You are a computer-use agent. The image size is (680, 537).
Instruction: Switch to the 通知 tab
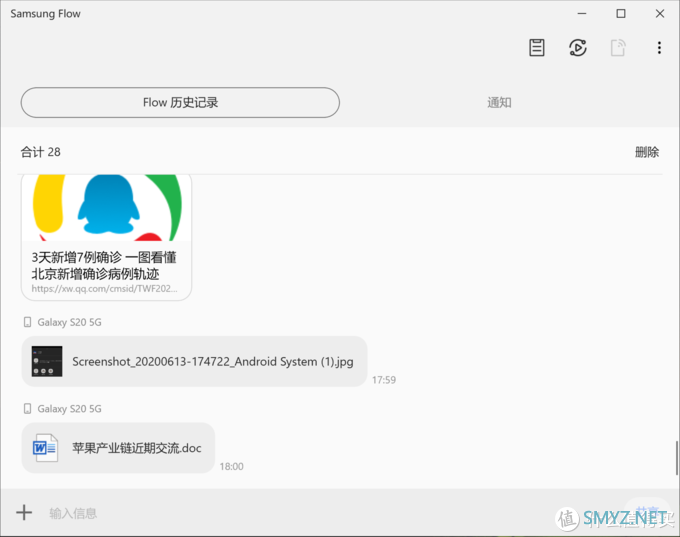tap(499, 103)
